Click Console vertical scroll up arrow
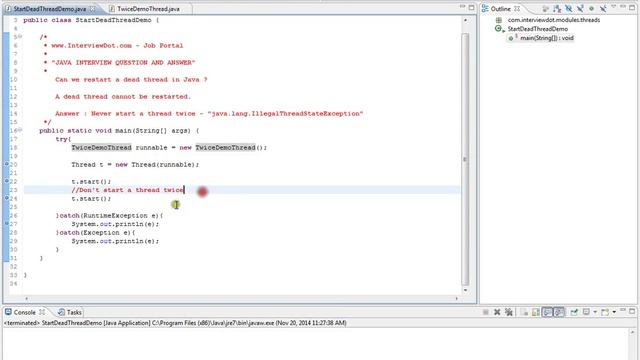This screenshot has height=360, width=640. coord(632,332)
